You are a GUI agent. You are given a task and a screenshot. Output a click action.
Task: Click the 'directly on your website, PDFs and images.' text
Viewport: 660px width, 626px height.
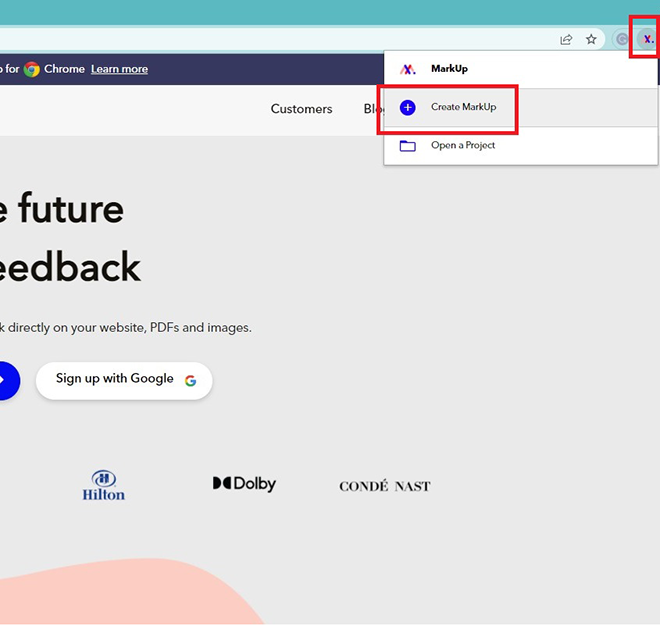pyautogui.click(x=130, y=328)
